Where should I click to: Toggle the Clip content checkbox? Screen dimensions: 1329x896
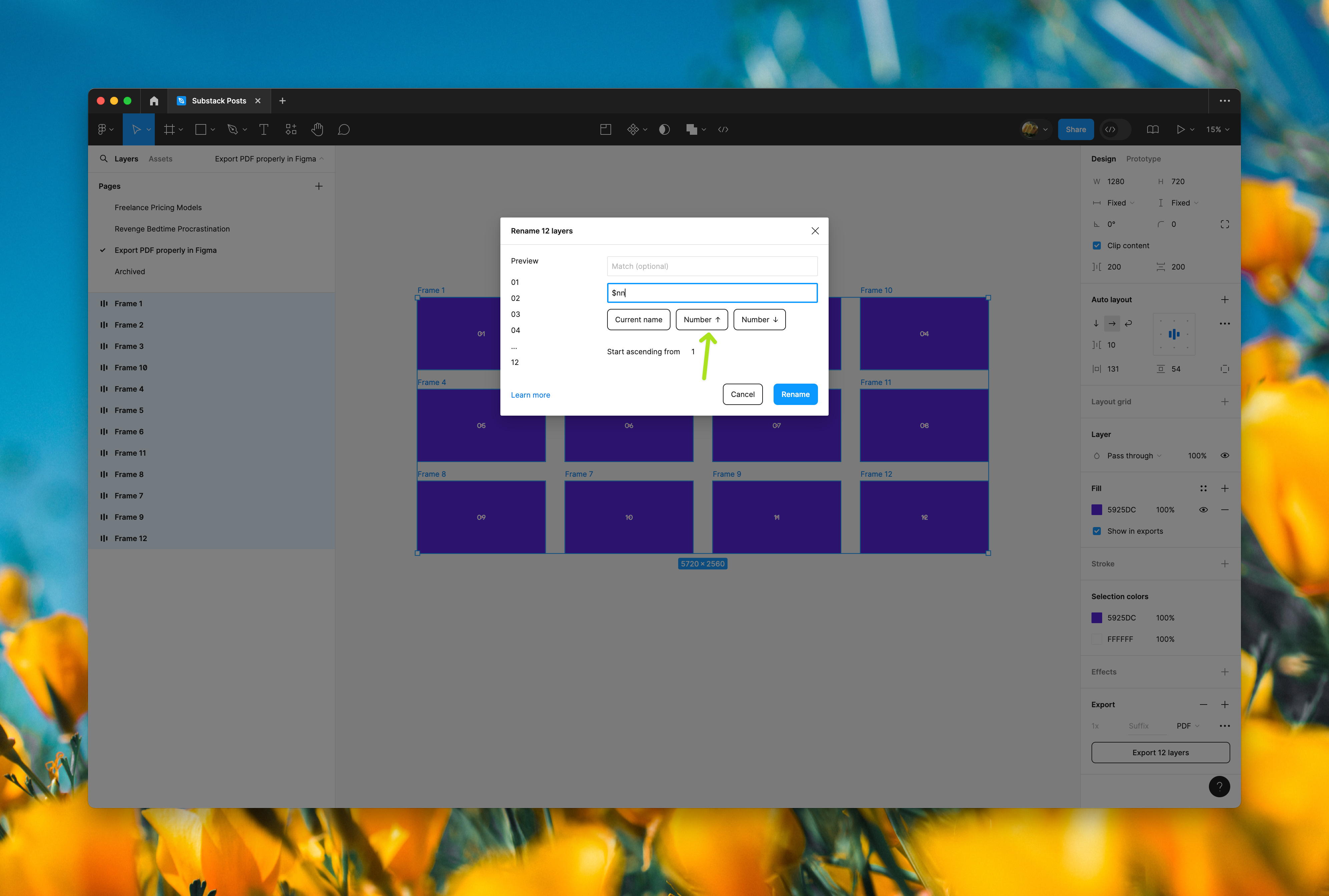[x=1096, y=246]
